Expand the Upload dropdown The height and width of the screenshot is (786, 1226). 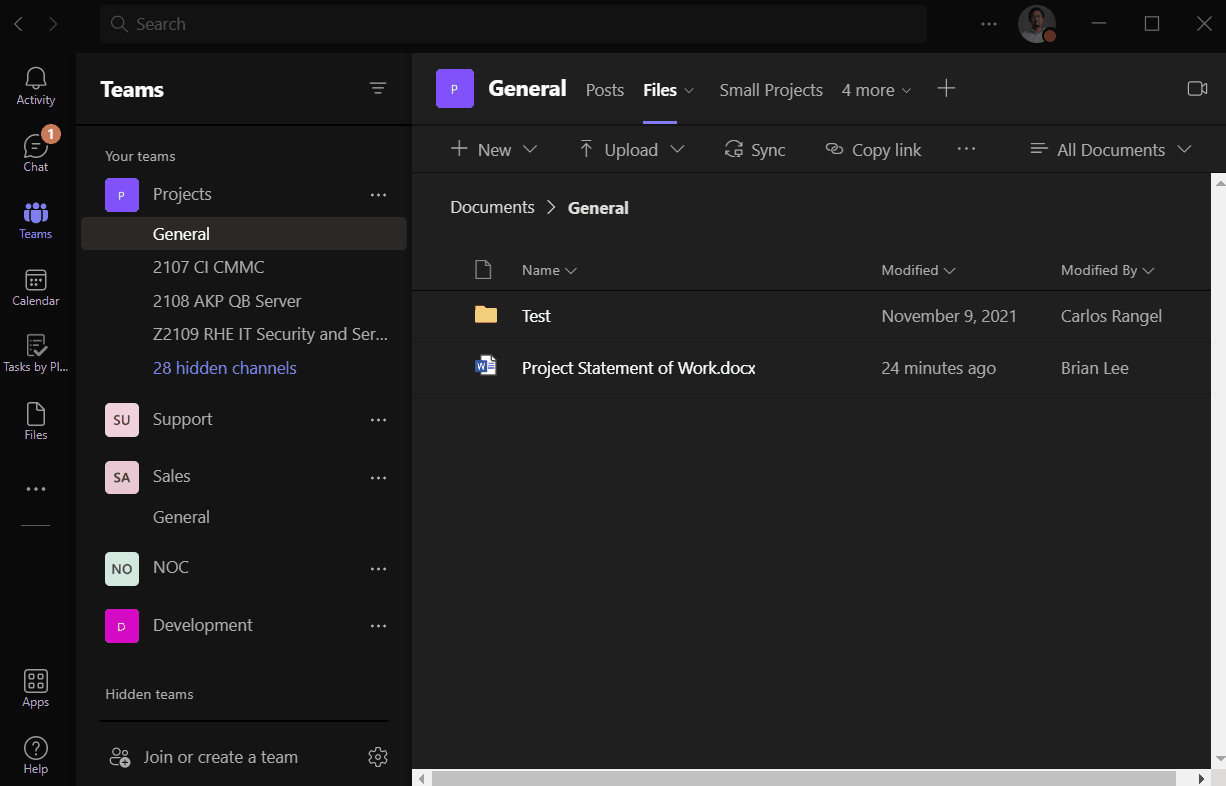coord(677,149)
